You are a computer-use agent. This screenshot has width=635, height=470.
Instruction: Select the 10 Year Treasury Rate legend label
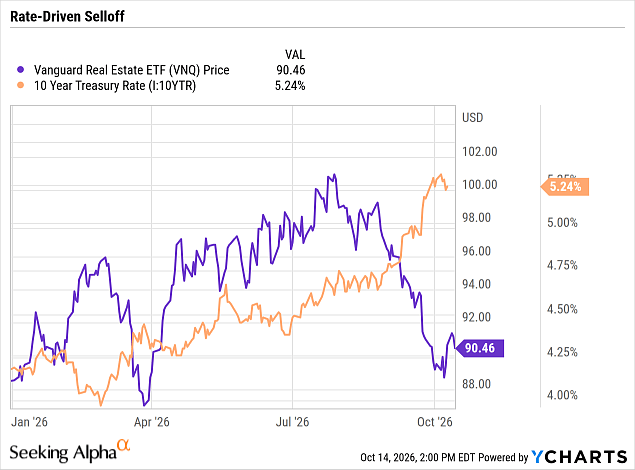(115, 86)
